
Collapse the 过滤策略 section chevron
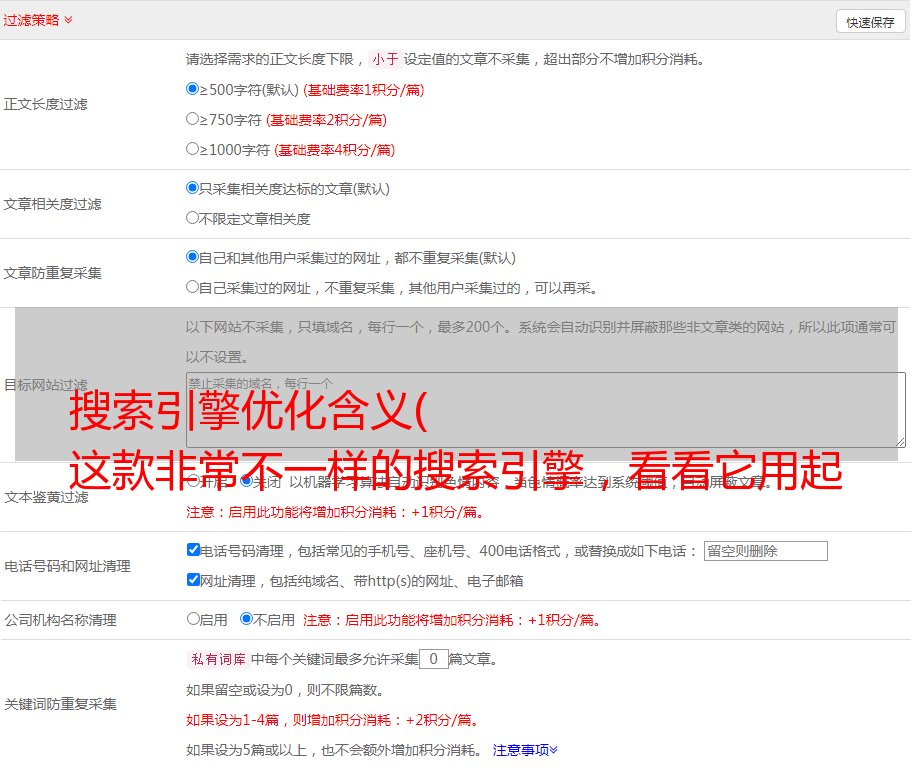[68, 20]
